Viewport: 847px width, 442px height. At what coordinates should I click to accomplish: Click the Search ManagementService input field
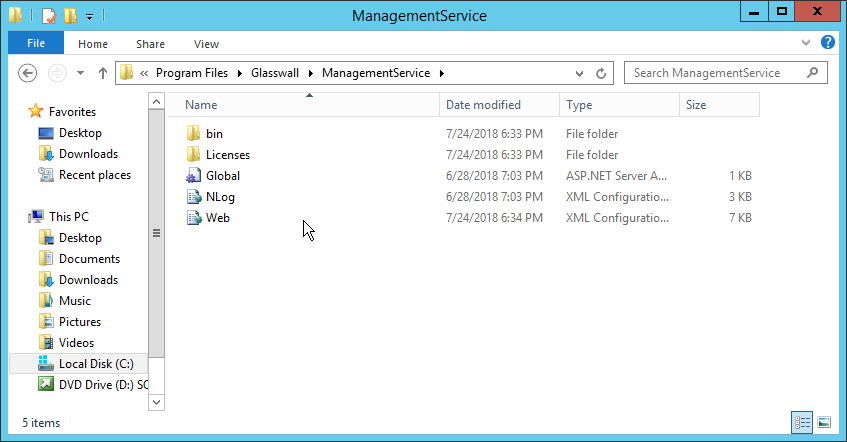pyautogui.click(x=720, y=73)
